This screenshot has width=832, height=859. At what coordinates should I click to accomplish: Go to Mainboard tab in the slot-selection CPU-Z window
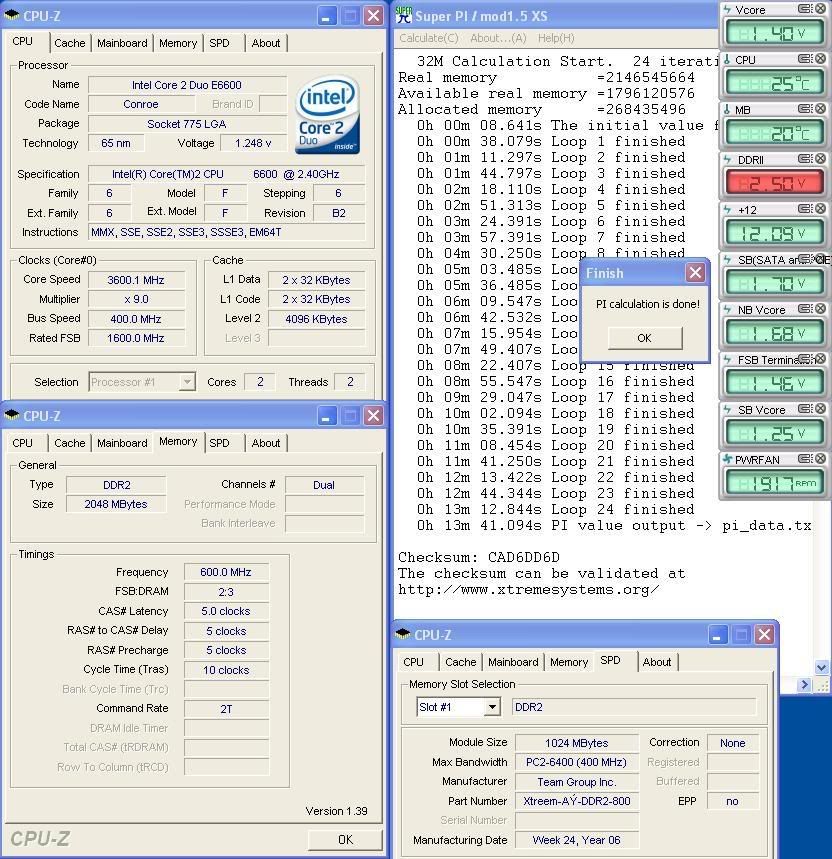click(x=513, y=662)
